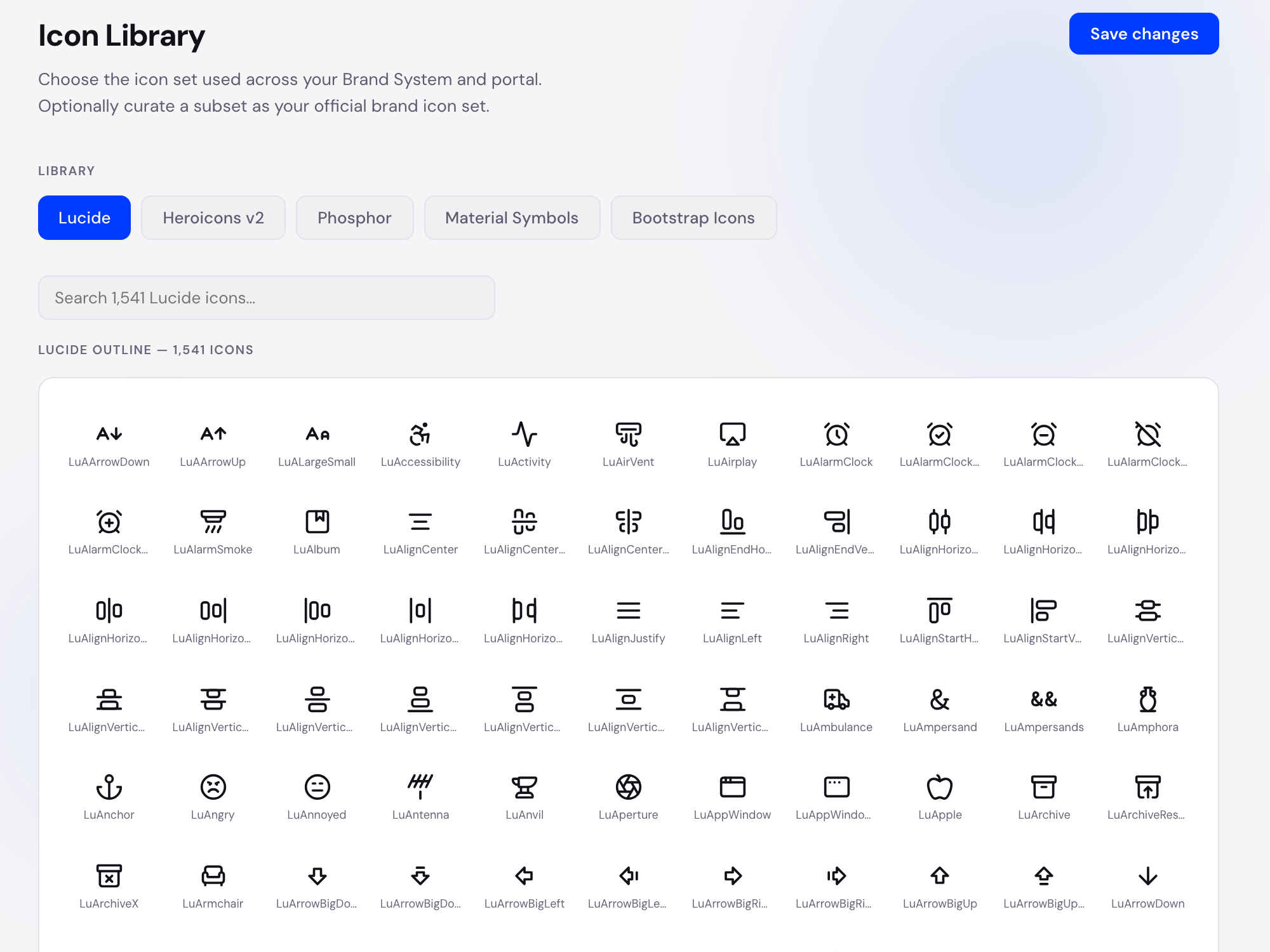Image resolution: width=1270 pixels, height=952 pixels.
Task: Select the LuAnnoyed face icon
Action: (x=317, y=788)
